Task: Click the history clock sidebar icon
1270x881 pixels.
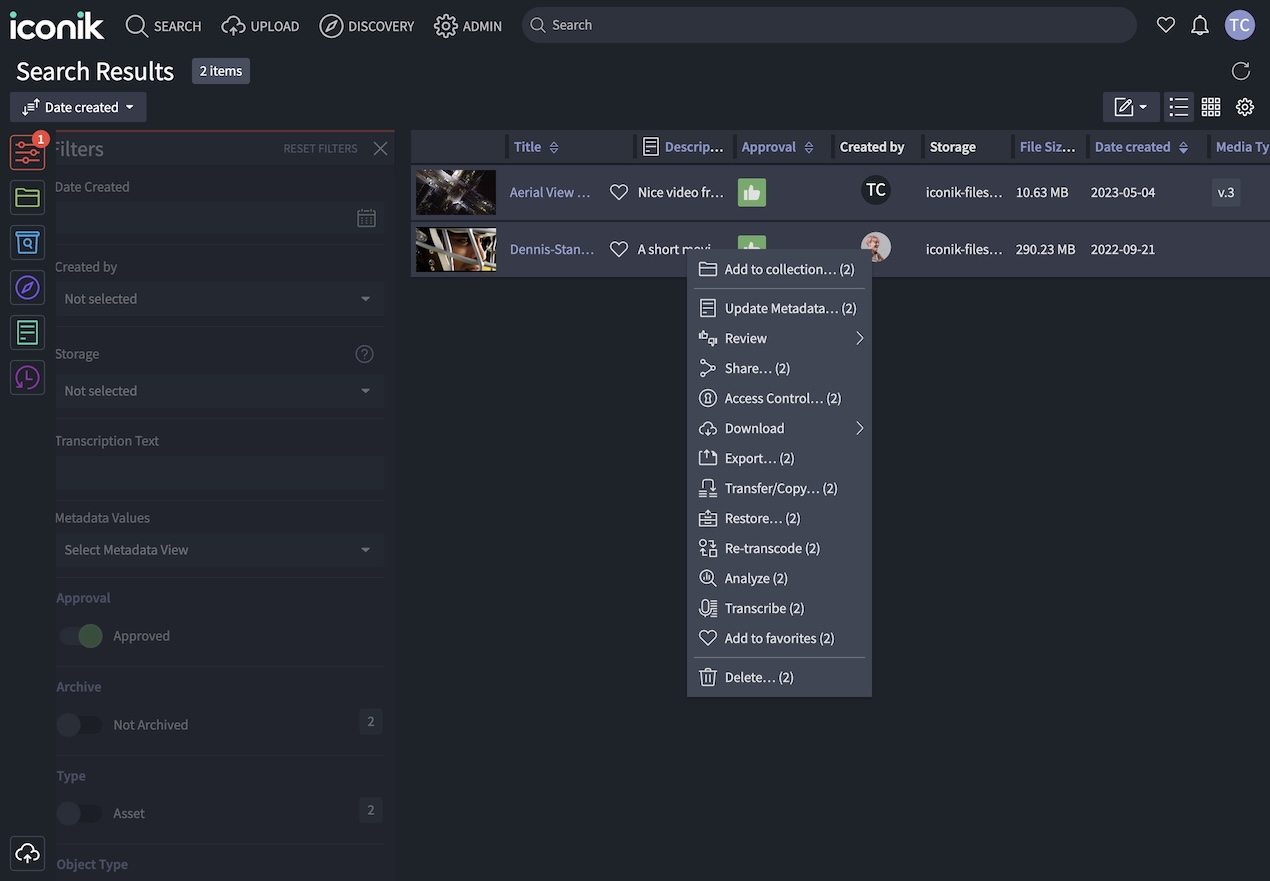Action: (x=27, y=377)
